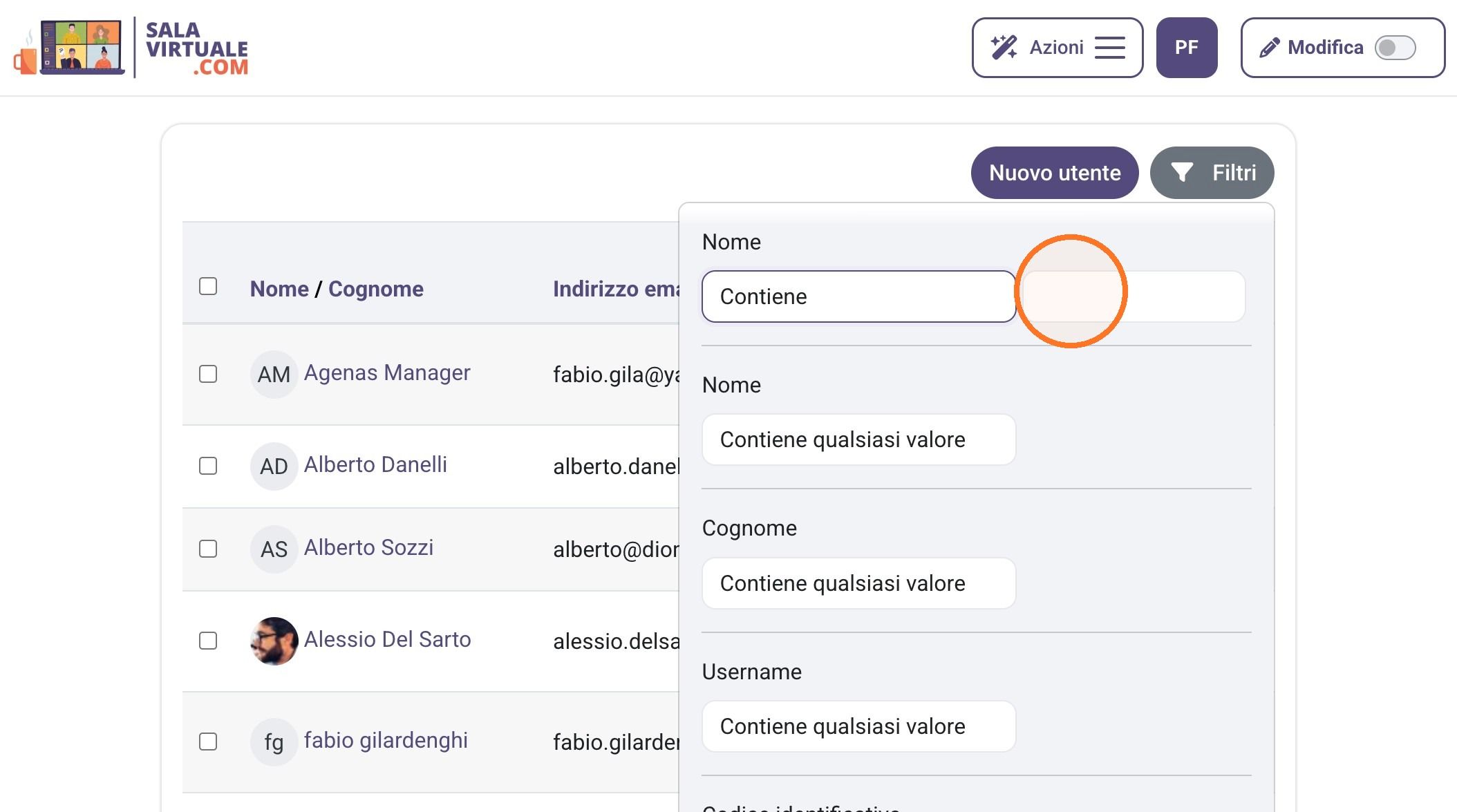Open Alessio Del Sarto user link
The image size is (1457, 812).
[387, 640]
